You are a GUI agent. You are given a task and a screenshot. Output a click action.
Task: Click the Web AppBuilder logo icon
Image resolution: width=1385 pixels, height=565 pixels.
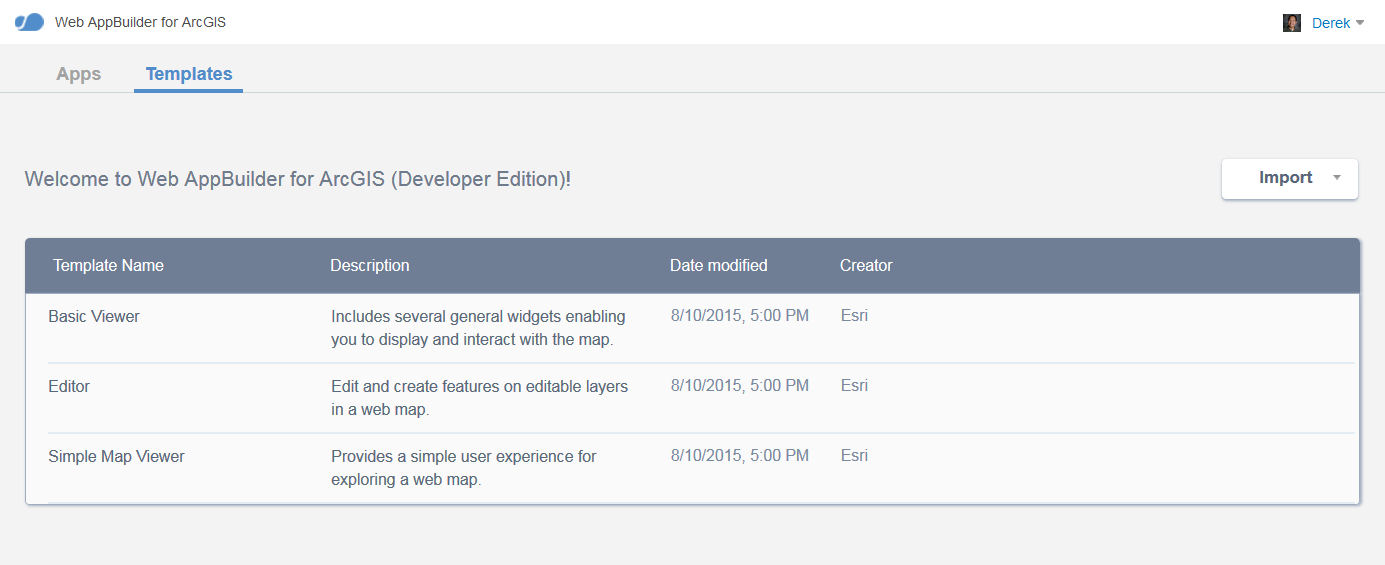[x=29, y=22]
